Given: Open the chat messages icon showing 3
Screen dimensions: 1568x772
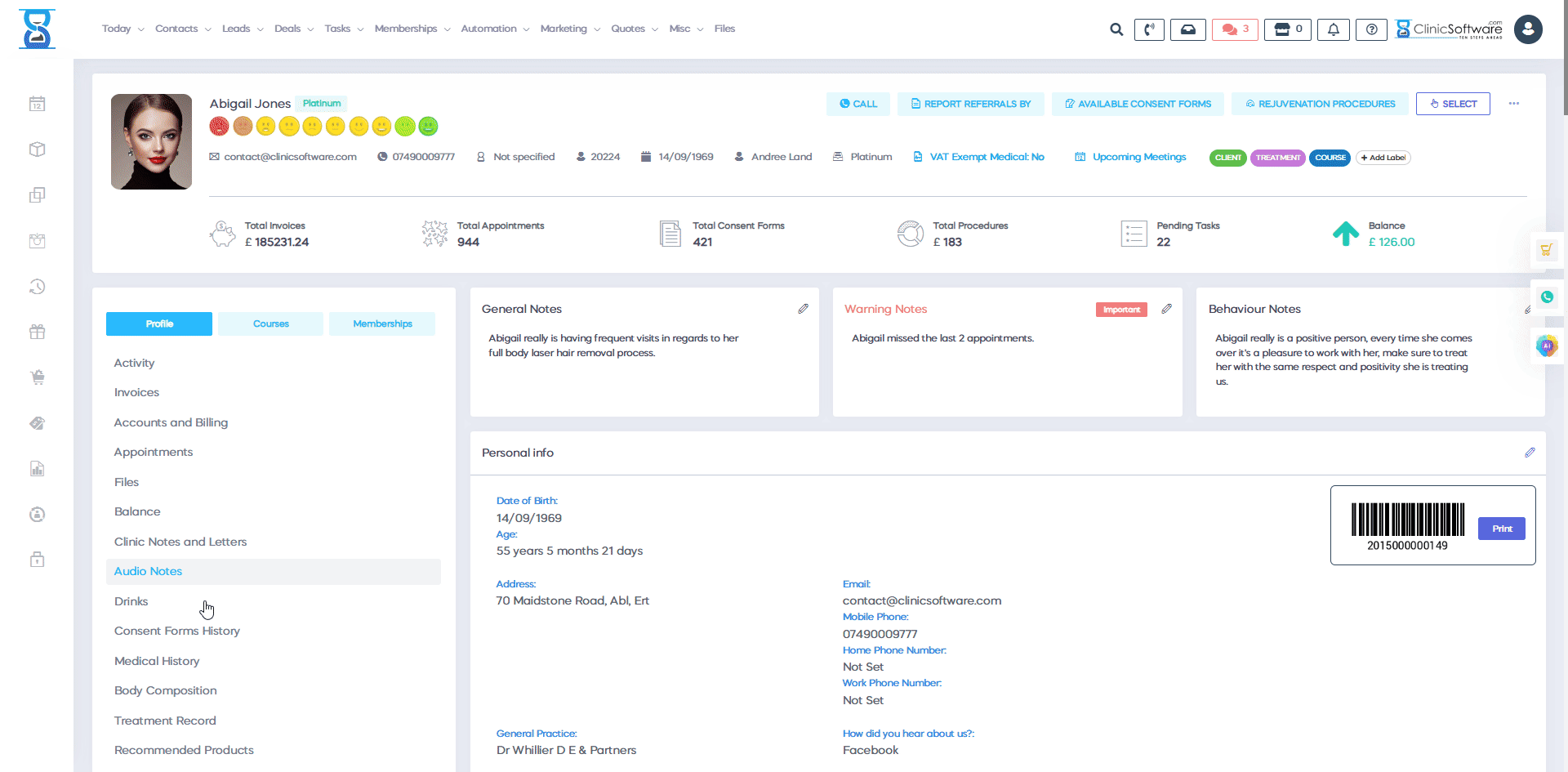Looking at the screenshot, I should pos(1234,29).
